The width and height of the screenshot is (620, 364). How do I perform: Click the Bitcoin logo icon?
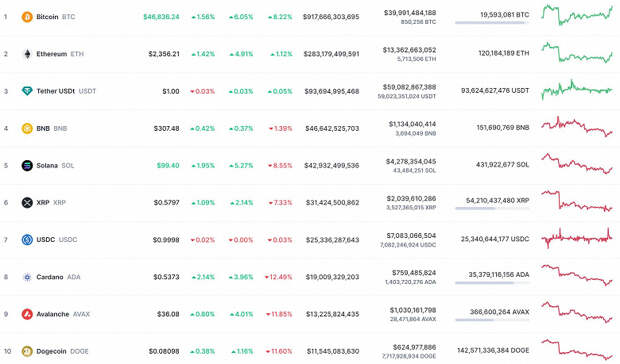pos(27,17)
